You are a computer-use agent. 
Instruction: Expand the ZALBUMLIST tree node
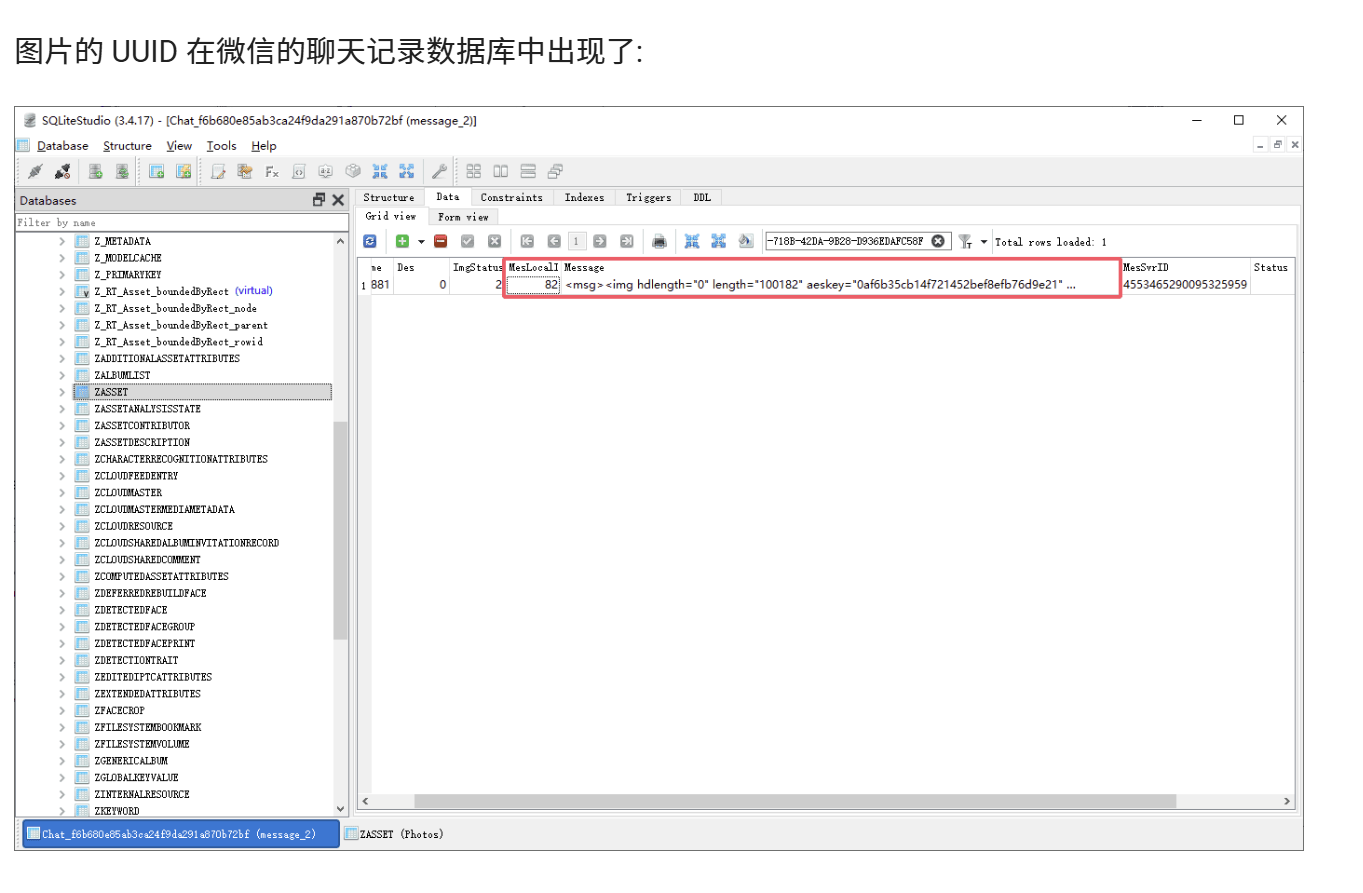(x=62, y=375)
